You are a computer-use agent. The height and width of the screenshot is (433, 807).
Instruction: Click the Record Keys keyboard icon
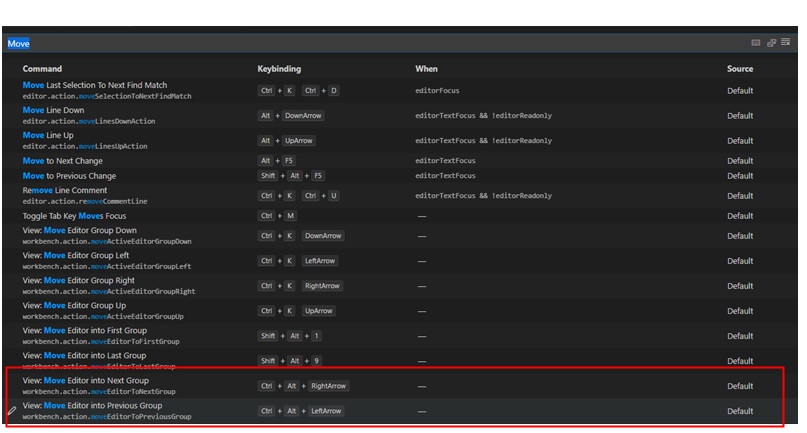pyautogui.click(x=755, y=43)
